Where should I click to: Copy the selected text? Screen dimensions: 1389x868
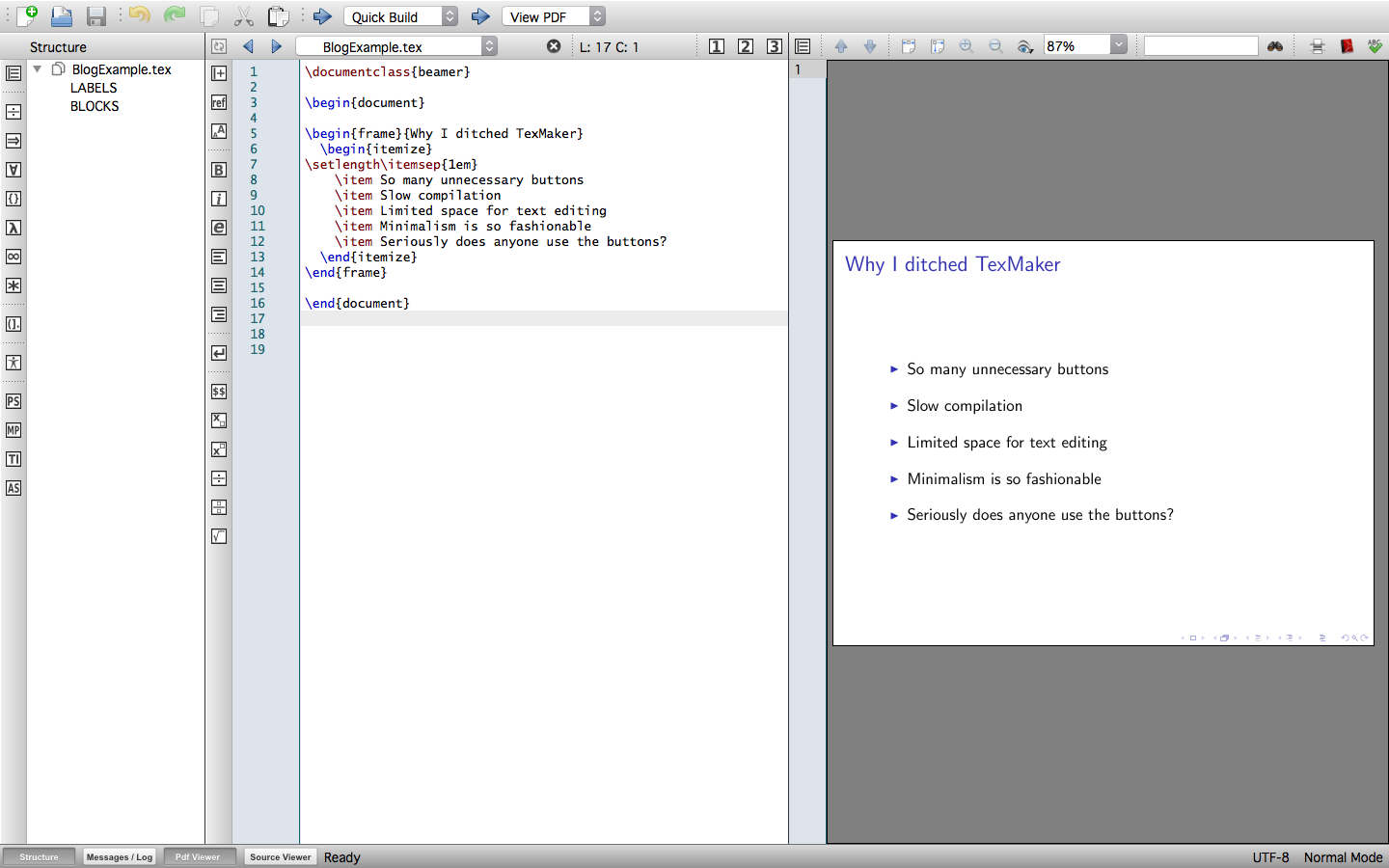[209, 15]
